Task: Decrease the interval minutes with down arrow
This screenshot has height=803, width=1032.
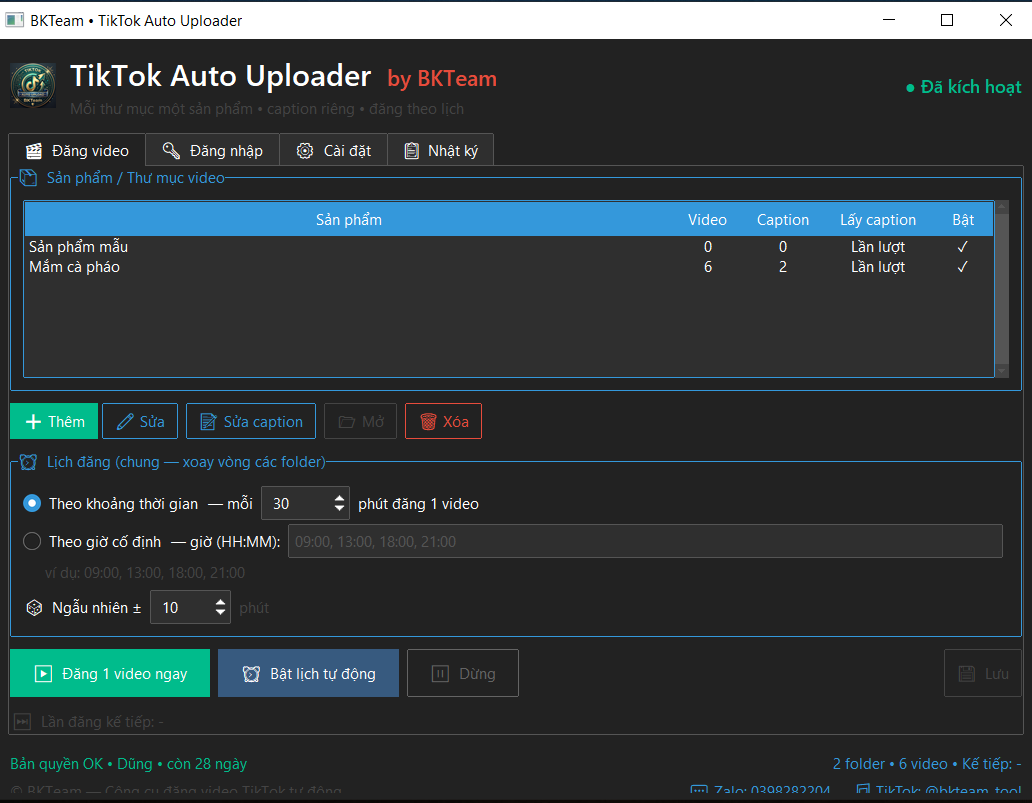Action: 339,509
